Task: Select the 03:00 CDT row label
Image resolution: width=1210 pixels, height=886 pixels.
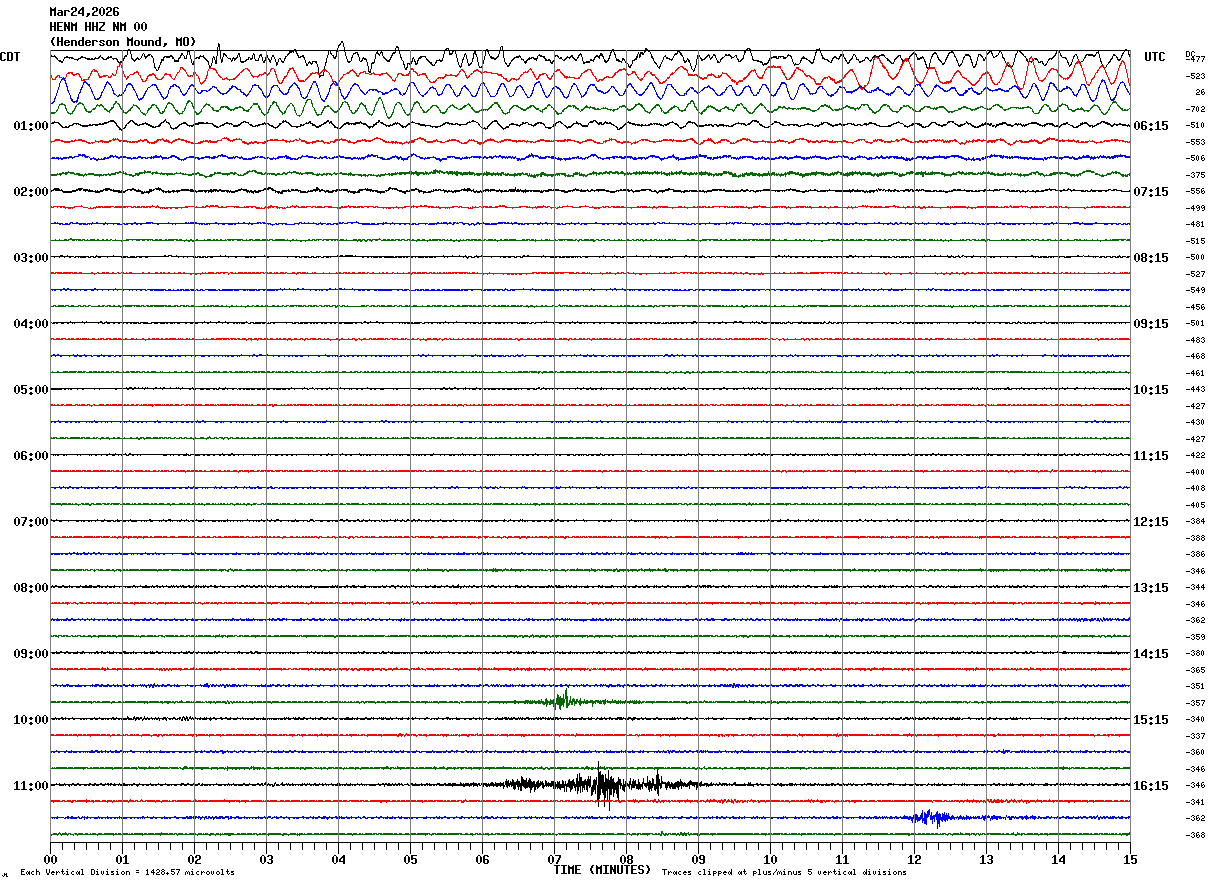Action: point(31,258)
